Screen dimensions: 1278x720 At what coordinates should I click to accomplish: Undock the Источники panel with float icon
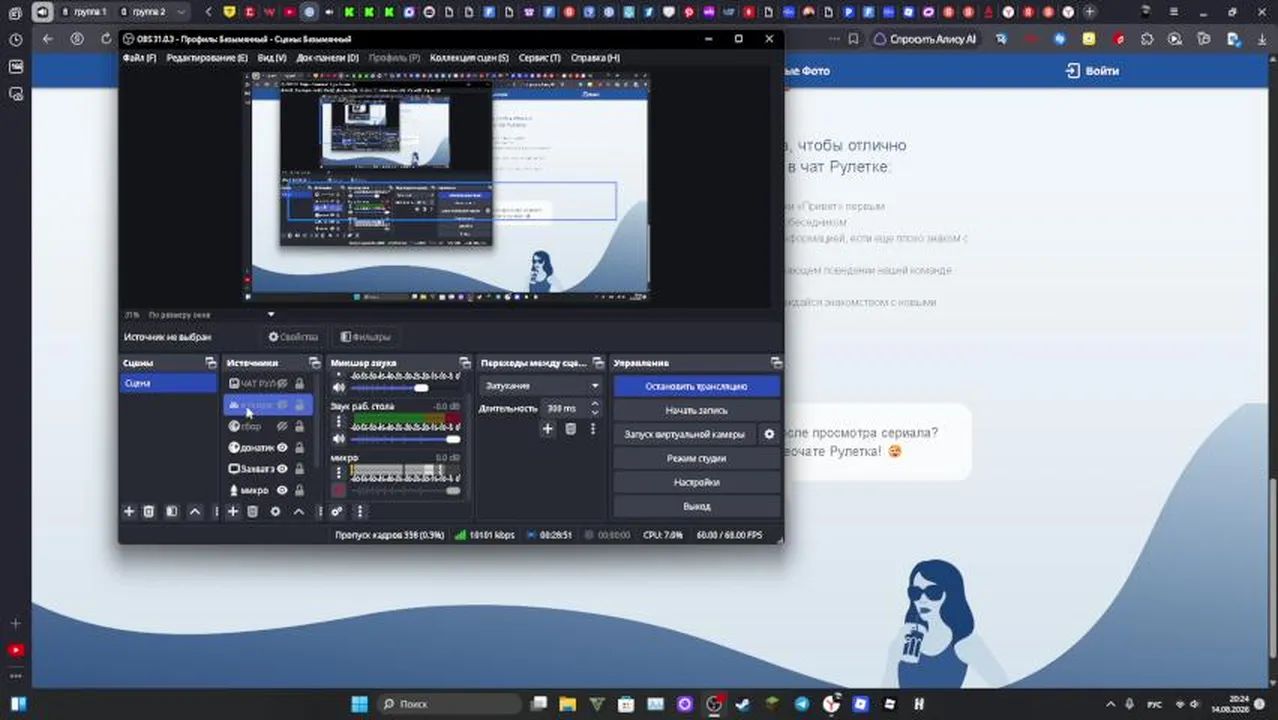coord(314,363)
